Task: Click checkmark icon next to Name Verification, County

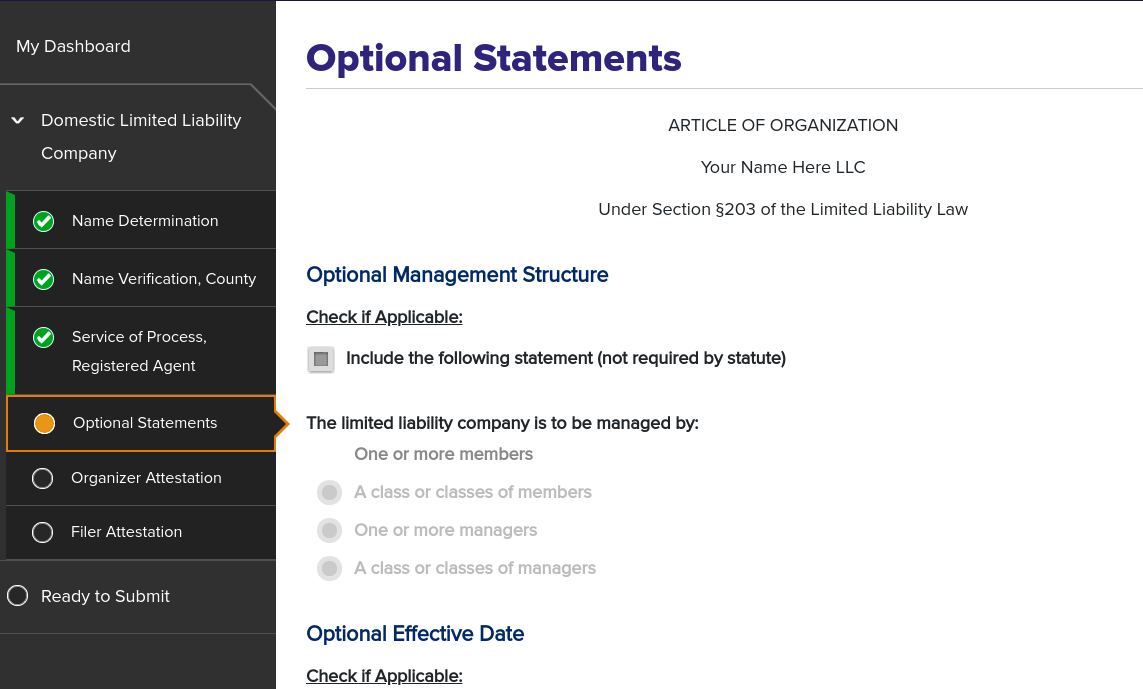Action: 43,279
